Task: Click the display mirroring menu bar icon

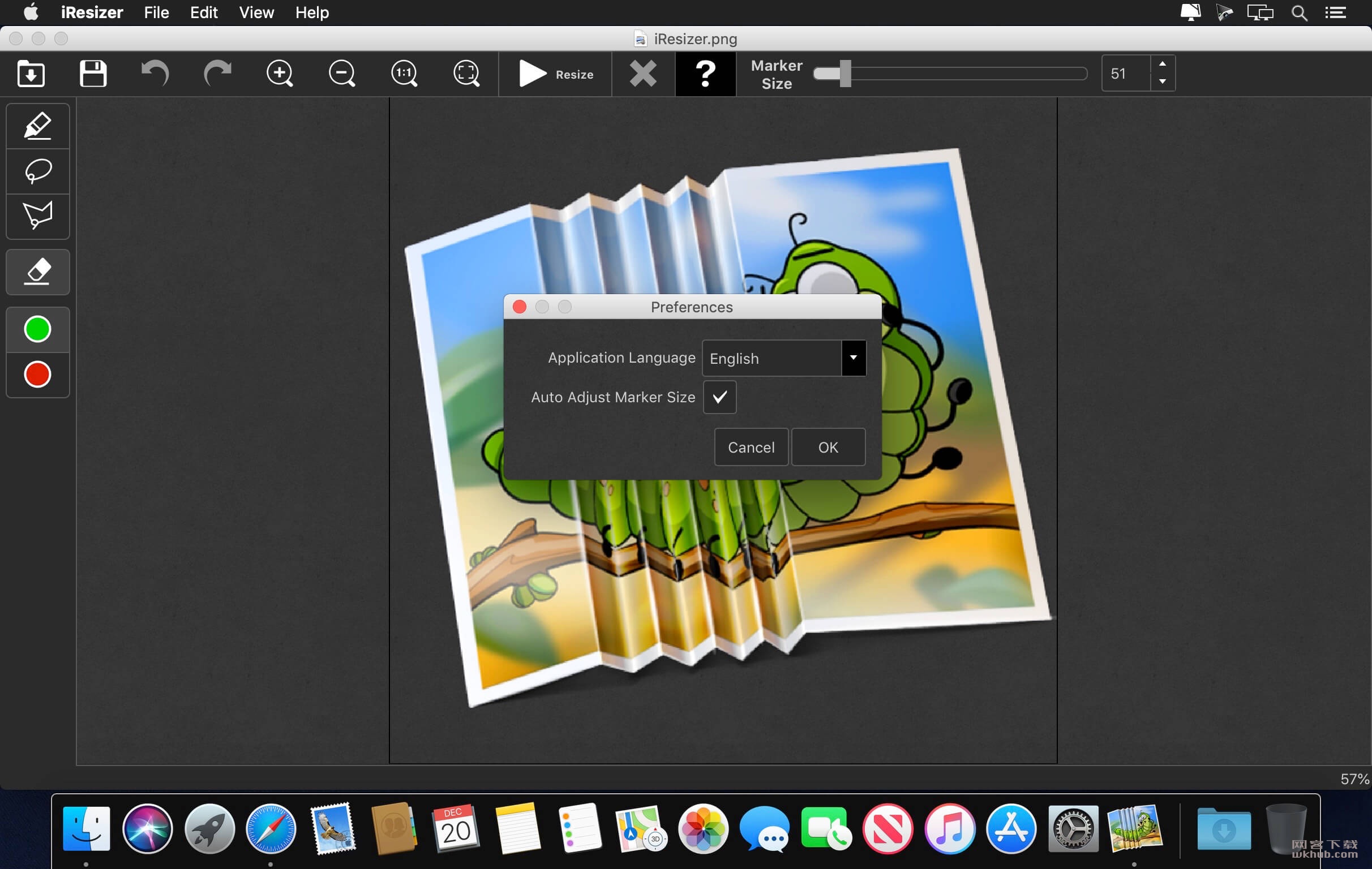Action: 1260,12
